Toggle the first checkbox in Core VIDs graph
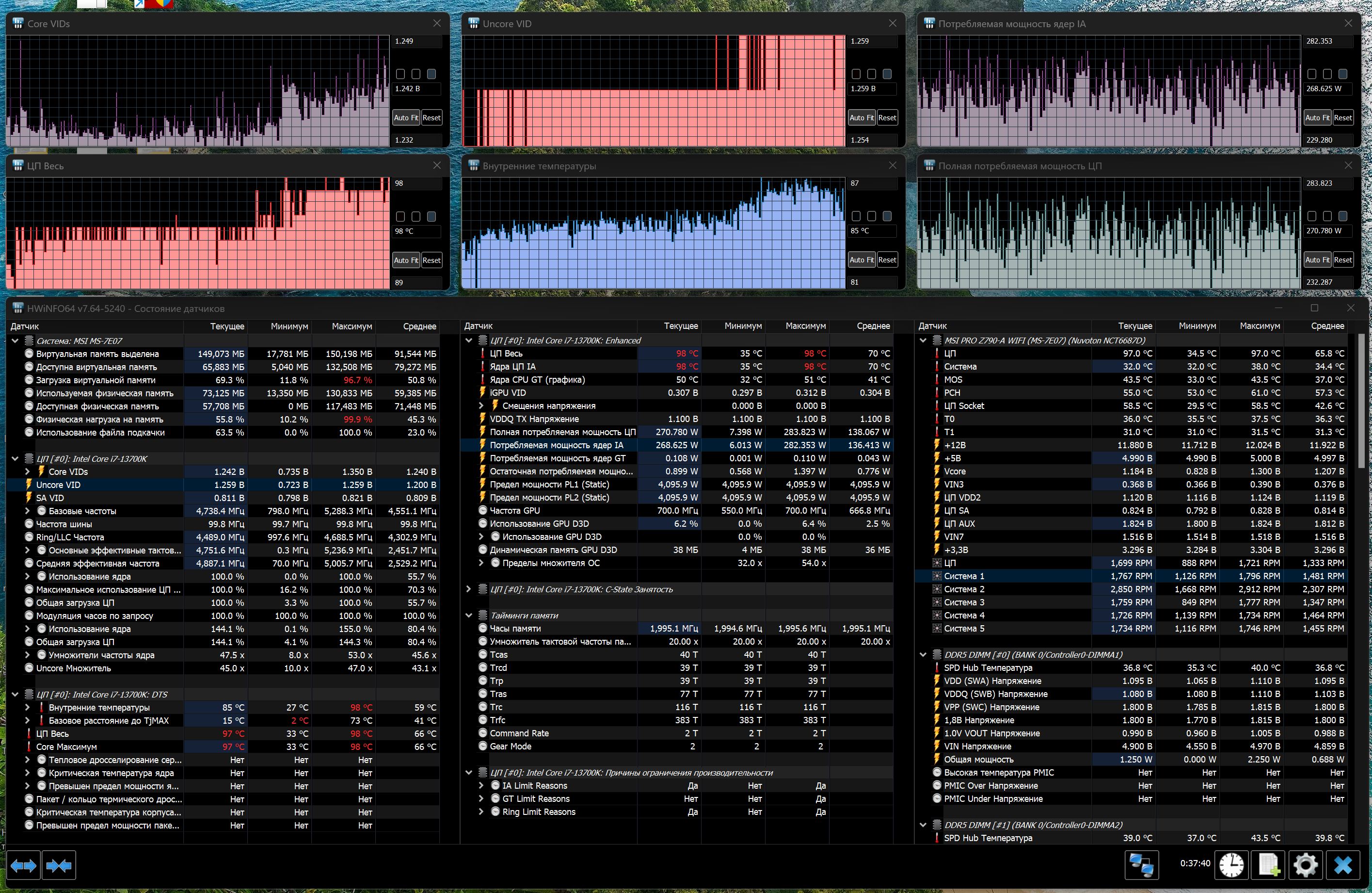 [x=400, y=74]
